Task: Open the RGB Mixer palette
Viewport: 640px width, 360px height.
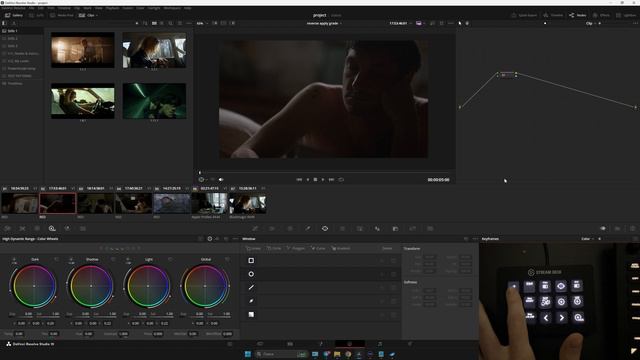Action: [x=67, y=229]
